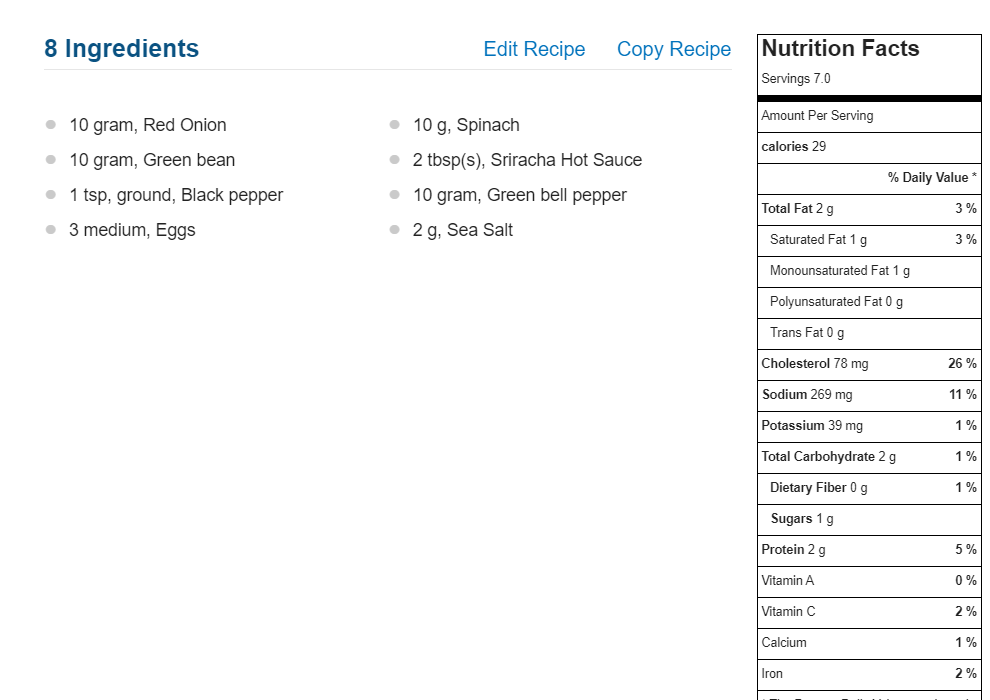The height and width of the screenshot is (700, 990).
Task: Click the Servings 7.0 text
Action: [796, 79]
